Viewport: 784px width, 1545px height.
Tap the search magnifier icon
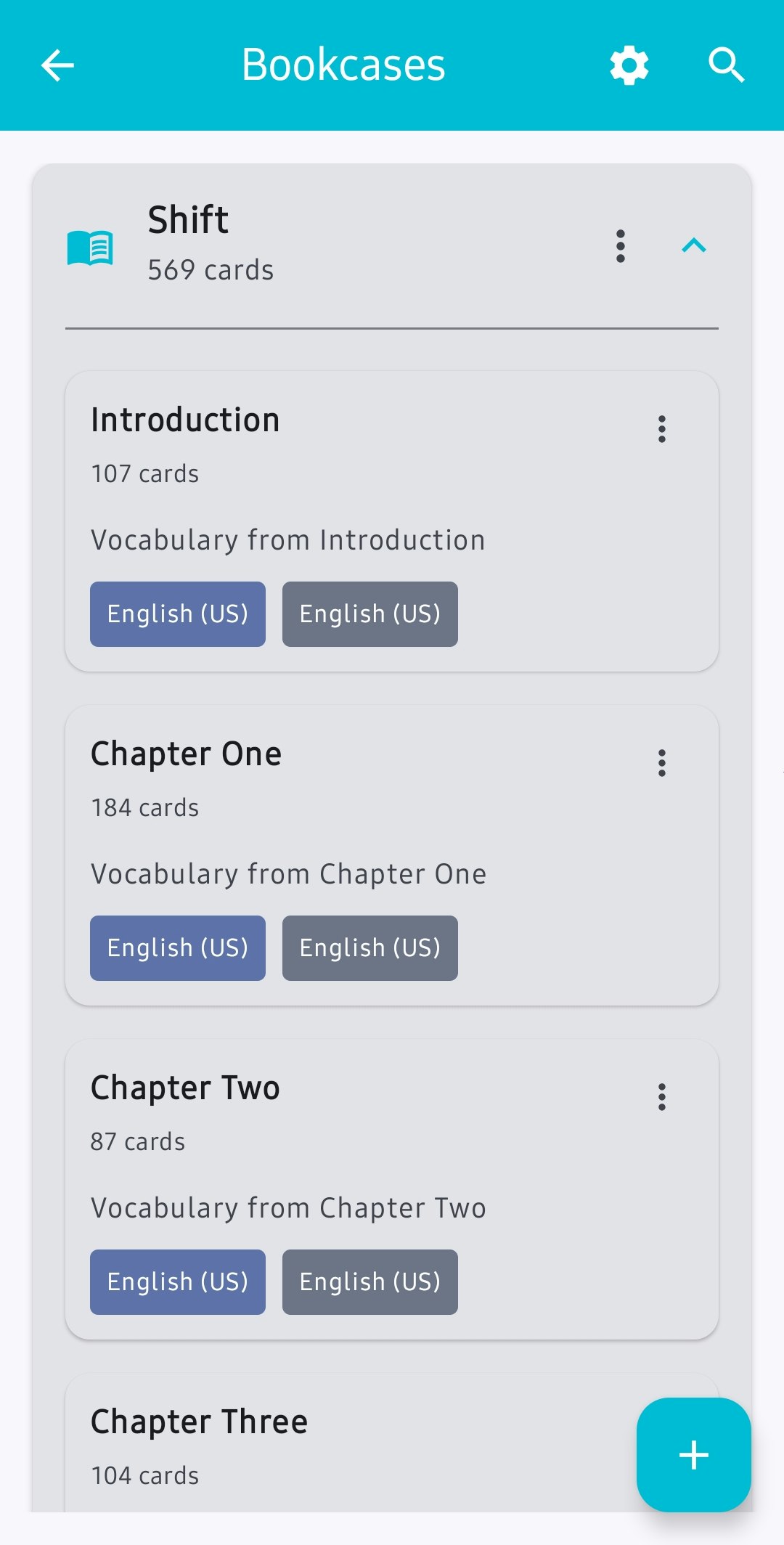click(x=727, y=65)
